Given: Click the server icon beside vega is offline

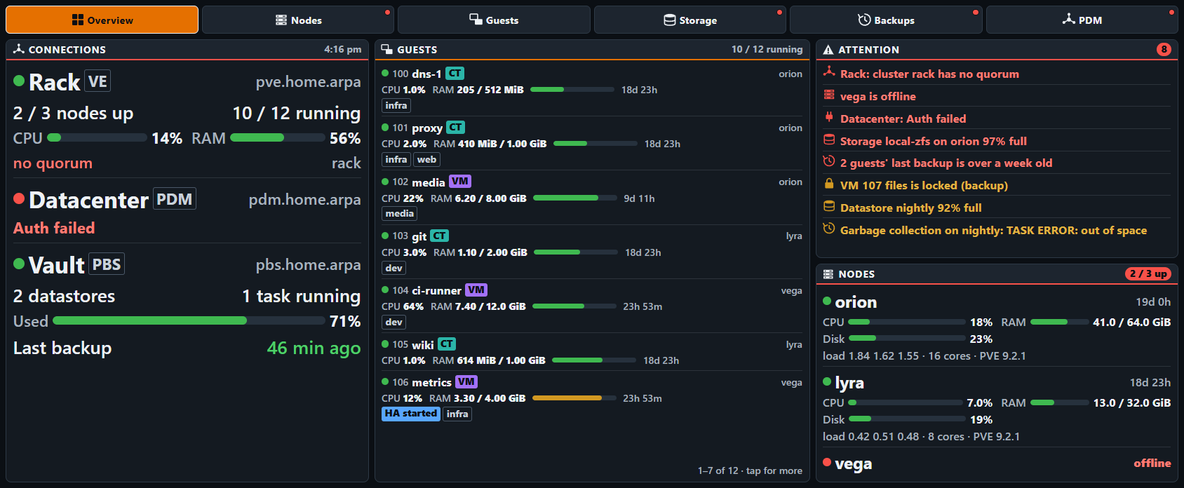Looking at the screenshot, I should click(x=828, y=96).
